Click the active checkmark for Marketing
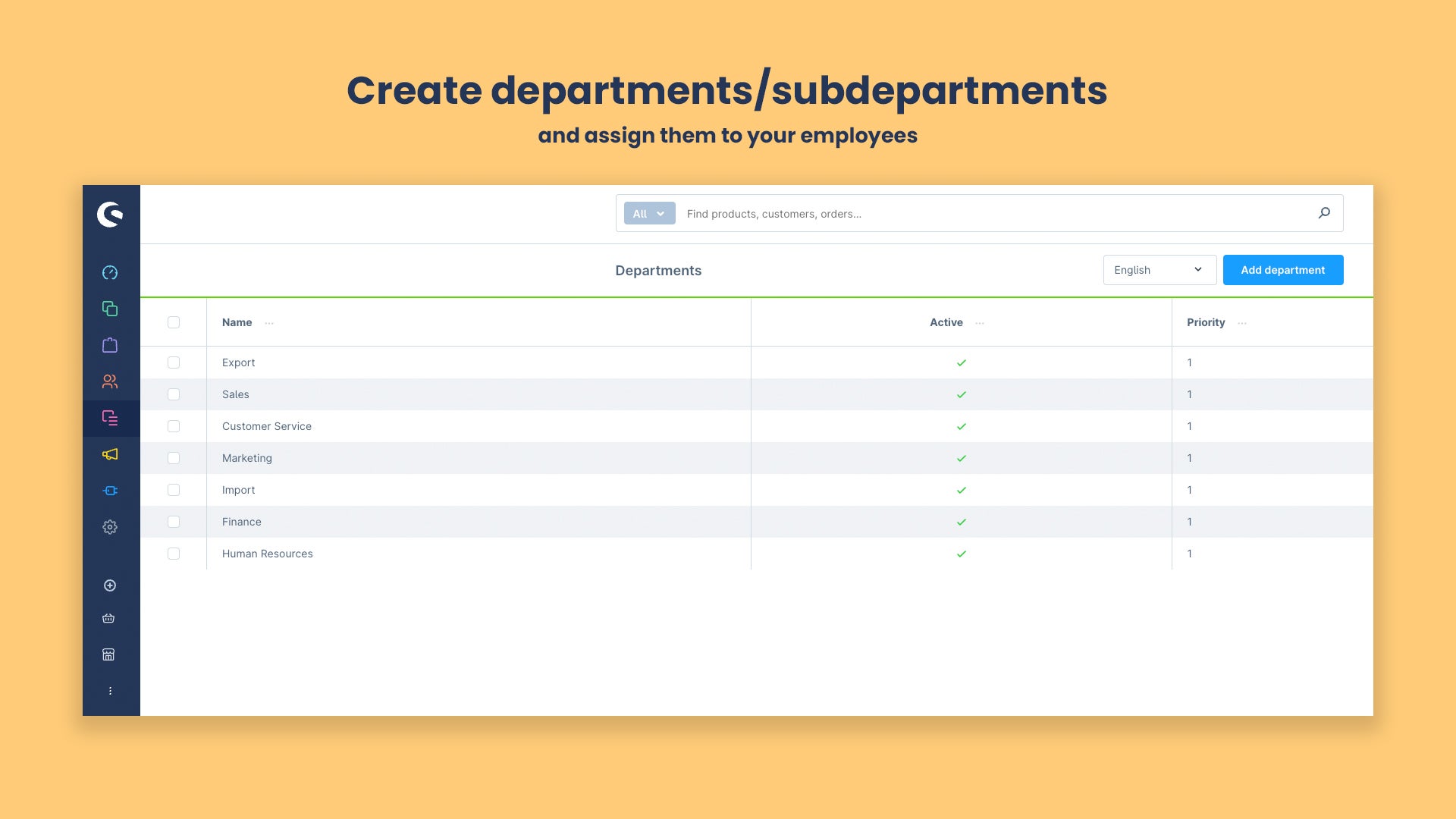Image resolution: width=1456 pixels, height=819 pixels. coord(962,458)
